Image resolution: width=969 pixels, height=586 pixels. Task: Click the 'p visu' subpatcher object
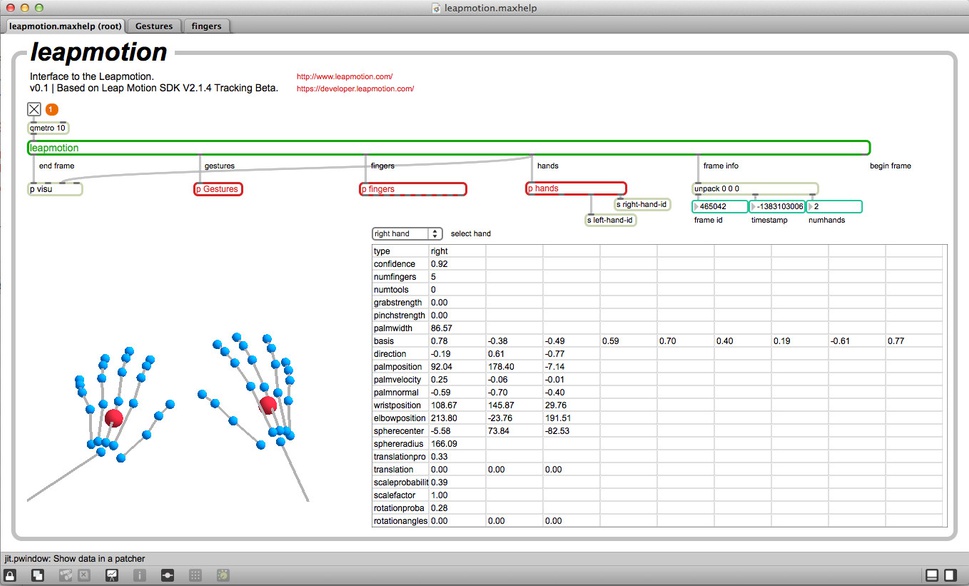click(55, 189)
